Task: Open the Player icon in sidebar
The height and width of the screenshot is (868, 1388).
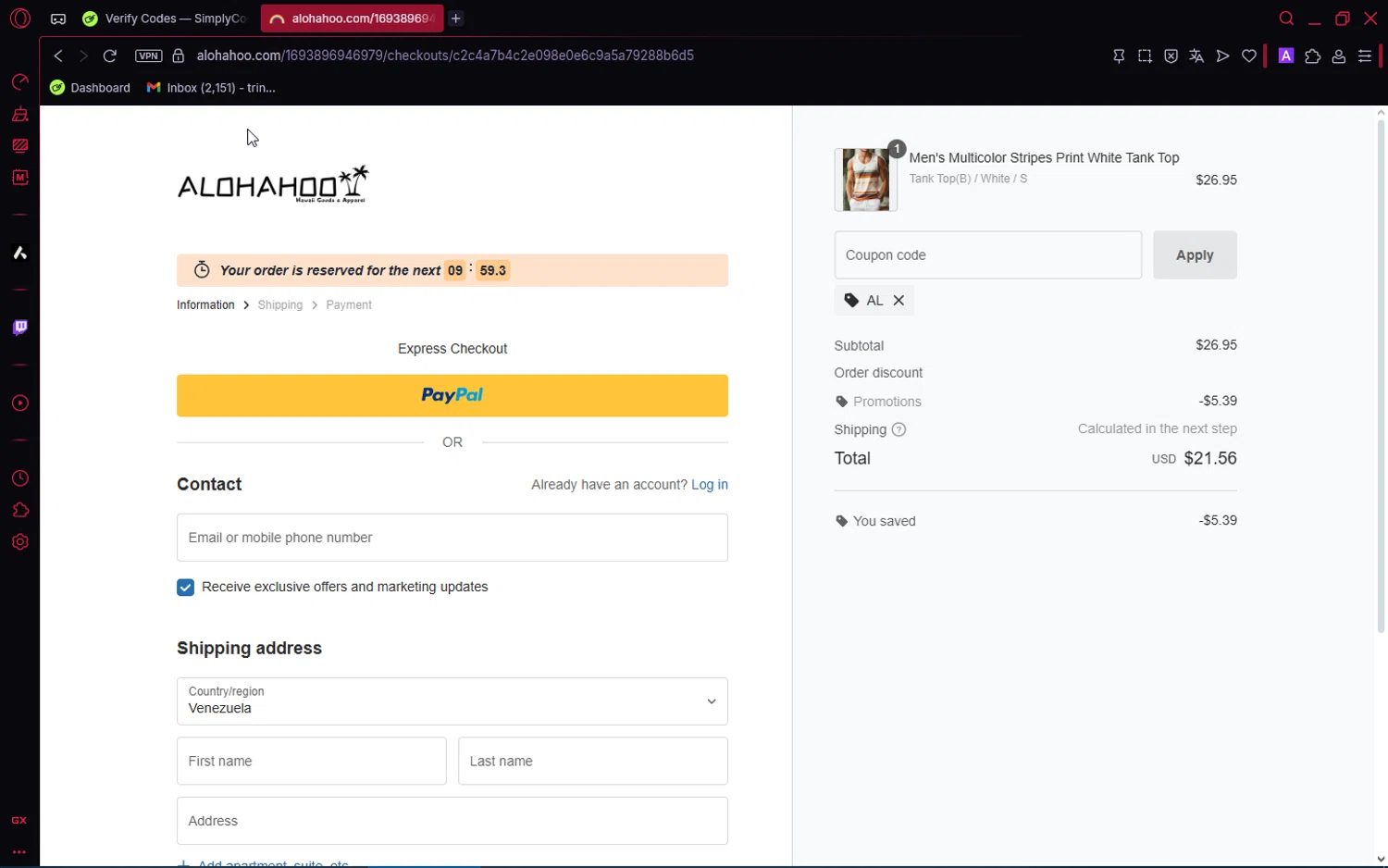Action: tap(19, 403)
